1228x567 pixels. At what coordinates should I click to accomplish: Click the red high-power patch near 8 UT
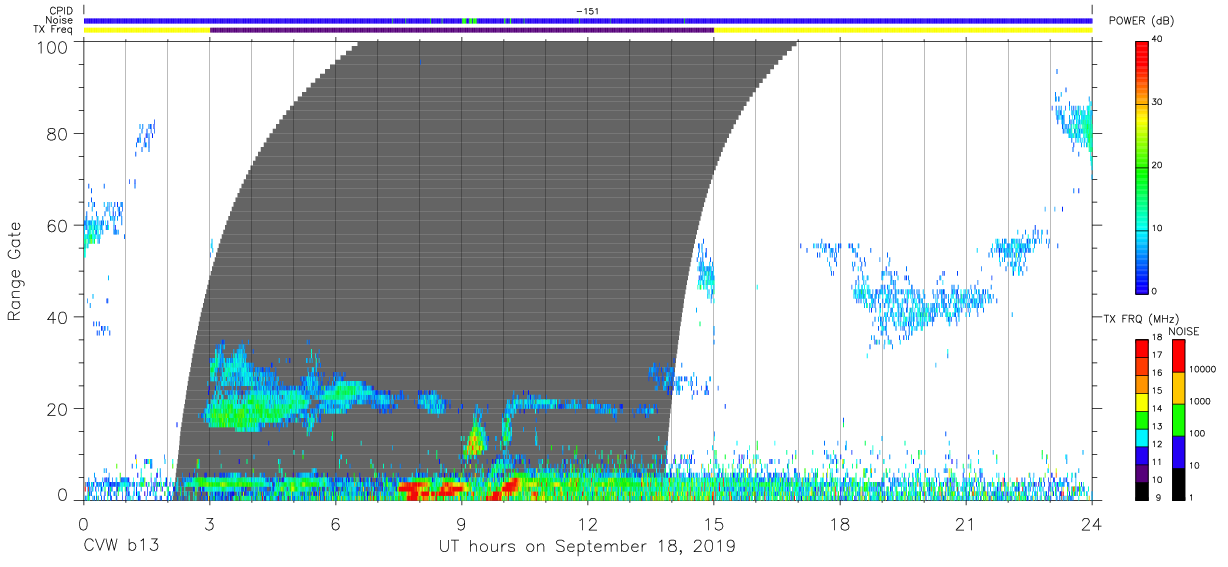(x=432, y=489)
